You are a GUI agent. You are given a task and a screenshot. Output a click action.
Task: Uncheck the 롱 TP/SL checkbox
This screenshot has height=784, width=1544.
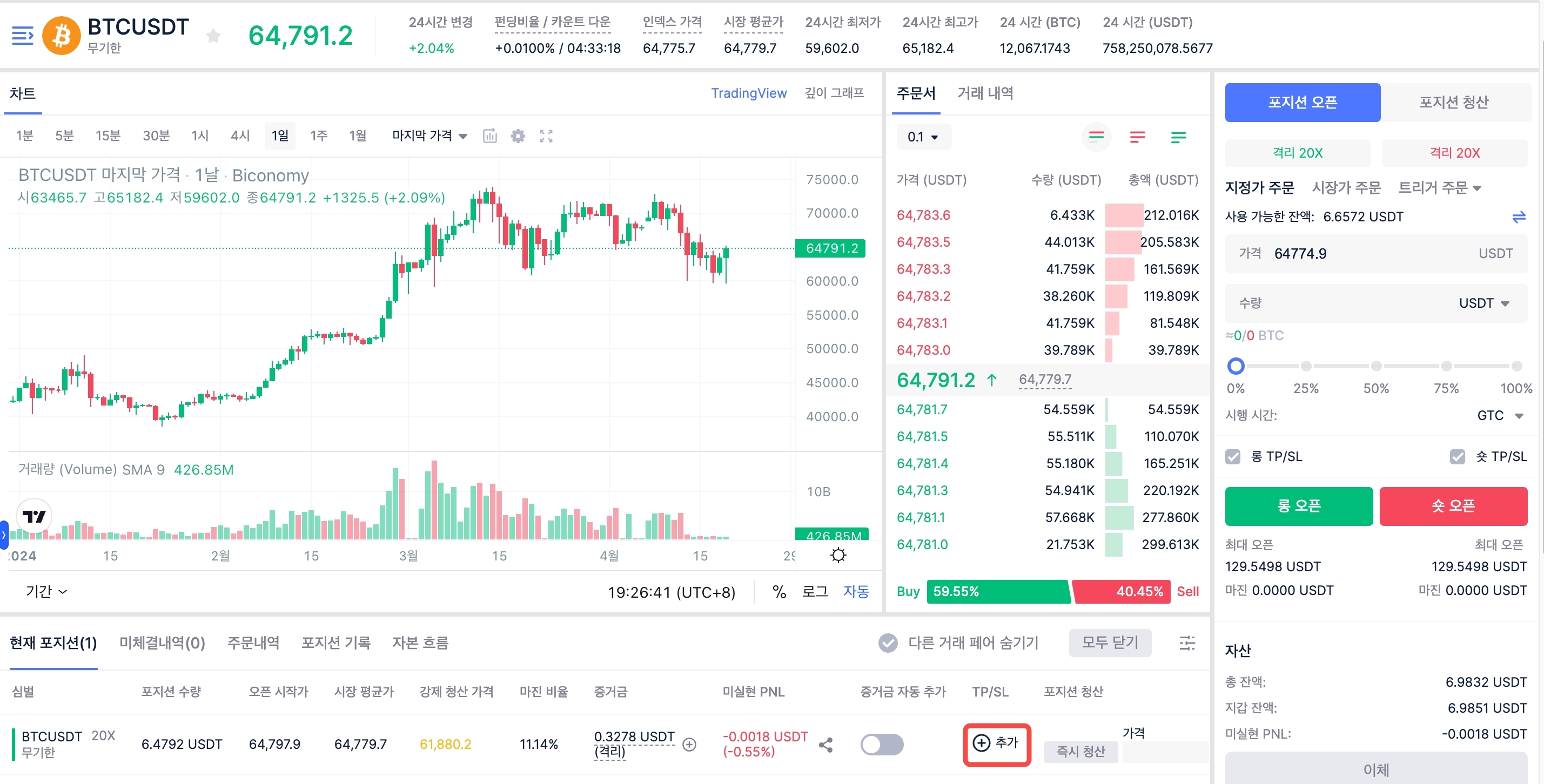point(1232,457)
